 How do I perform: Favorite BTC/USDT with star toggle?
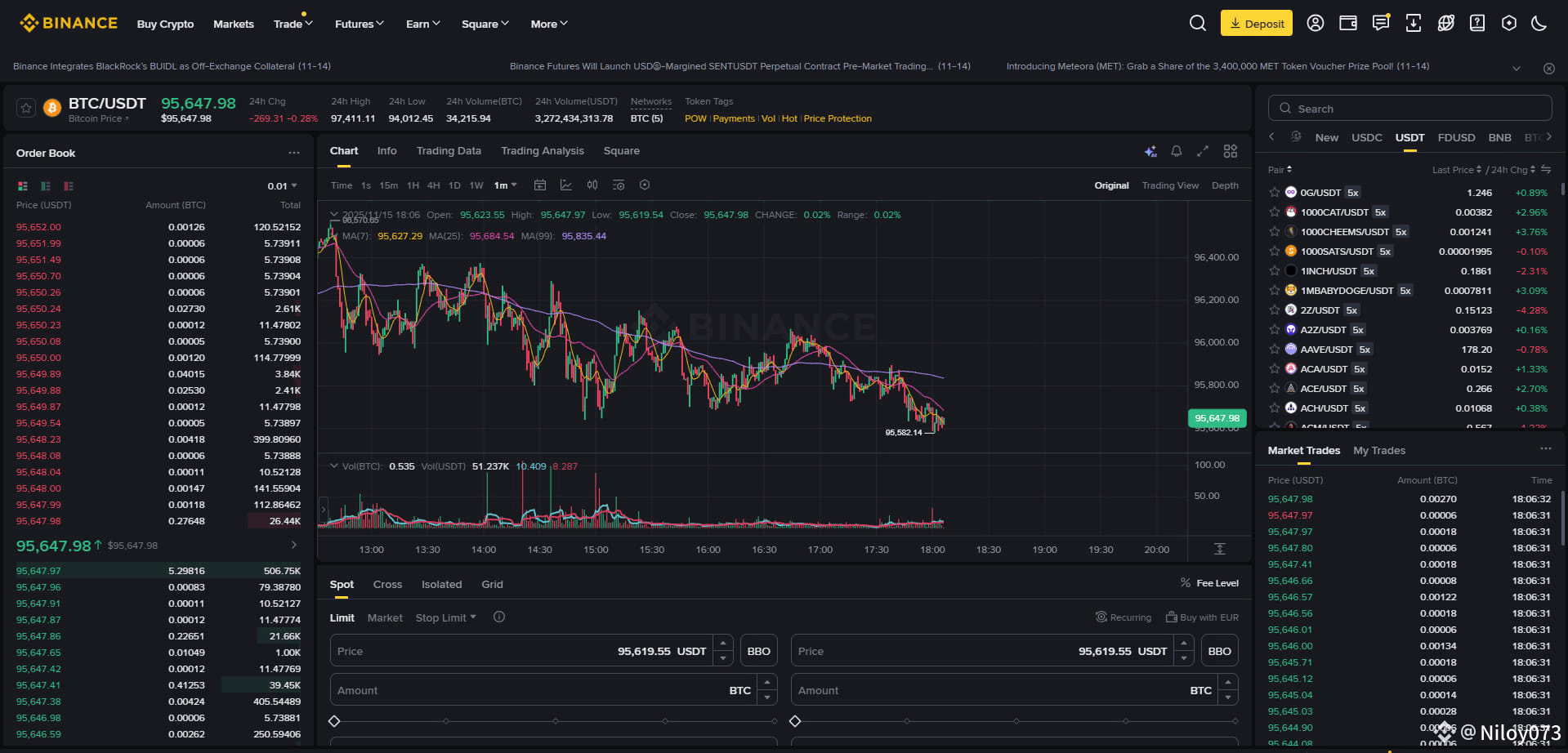(x=26, y=108)
